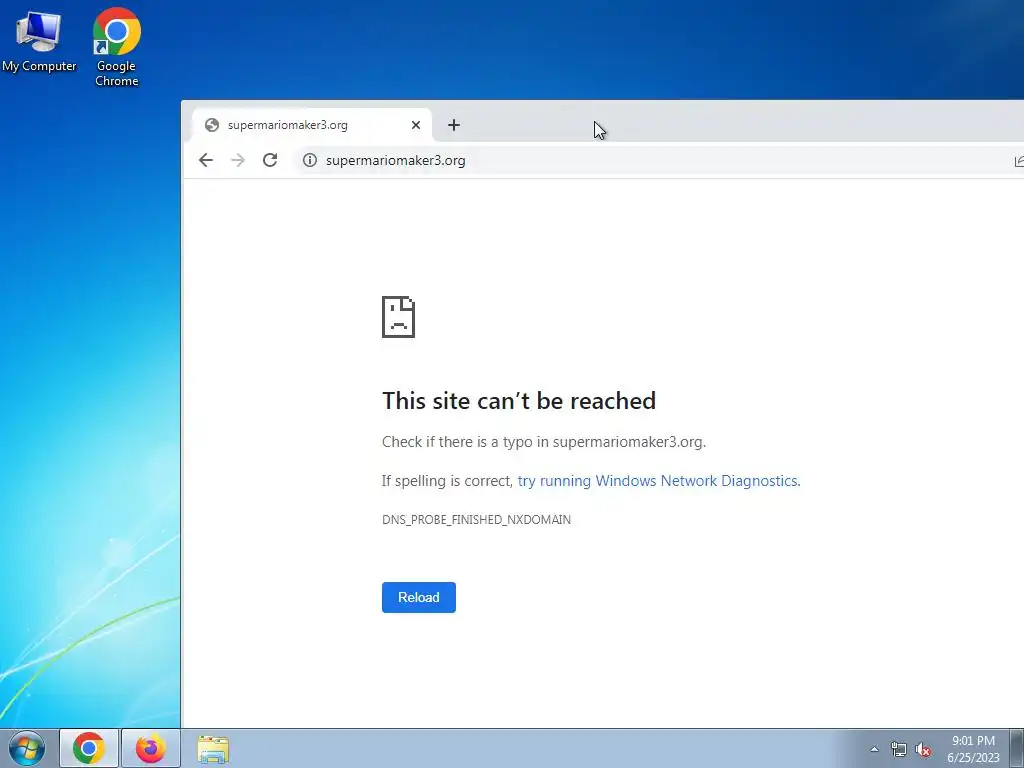Click the This site can't be reached heading
The height and width of the screenshot is (768, 1024).
coord(519,400)
